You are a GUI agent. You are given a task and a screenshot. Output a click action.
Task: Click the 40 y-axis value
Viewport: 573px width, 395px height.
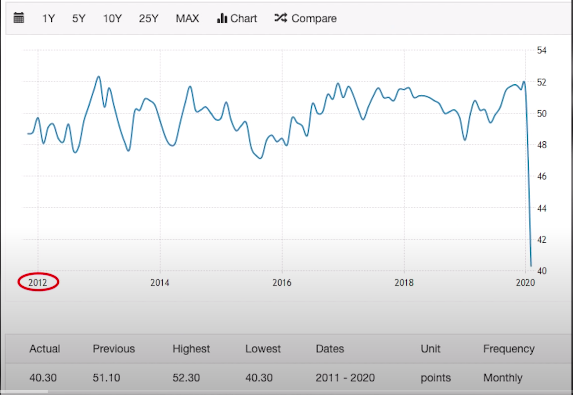[542, 271]
